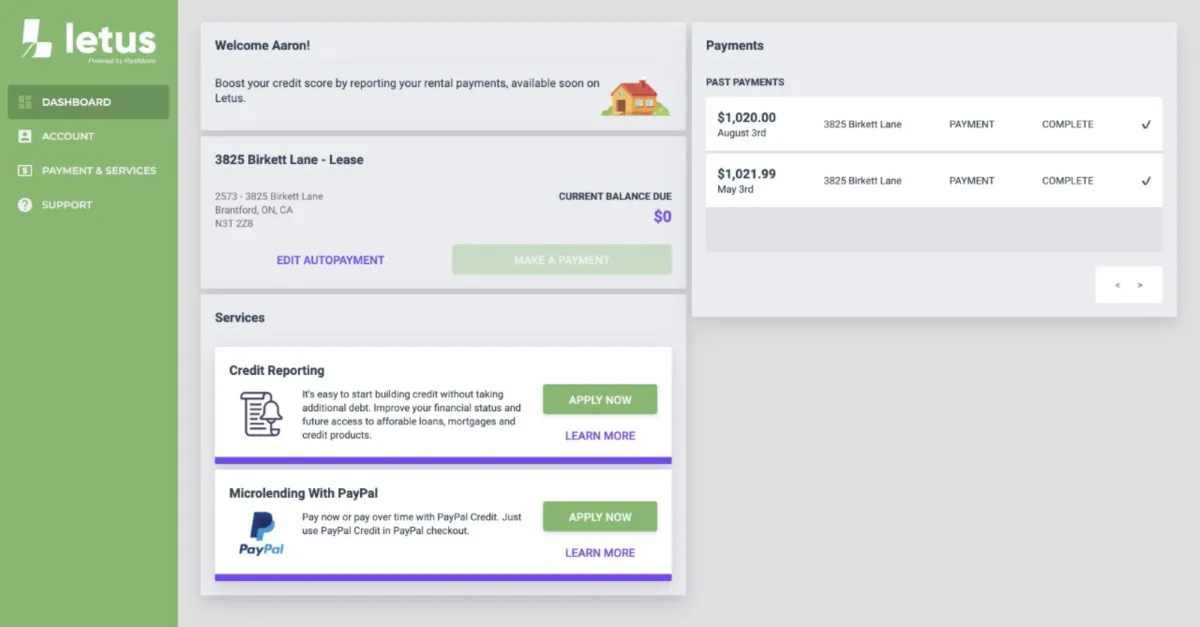The height and width of the screenshot is (627, 1200).
Task: Apply now for Credit Reporting
Action: click(600, 400)
